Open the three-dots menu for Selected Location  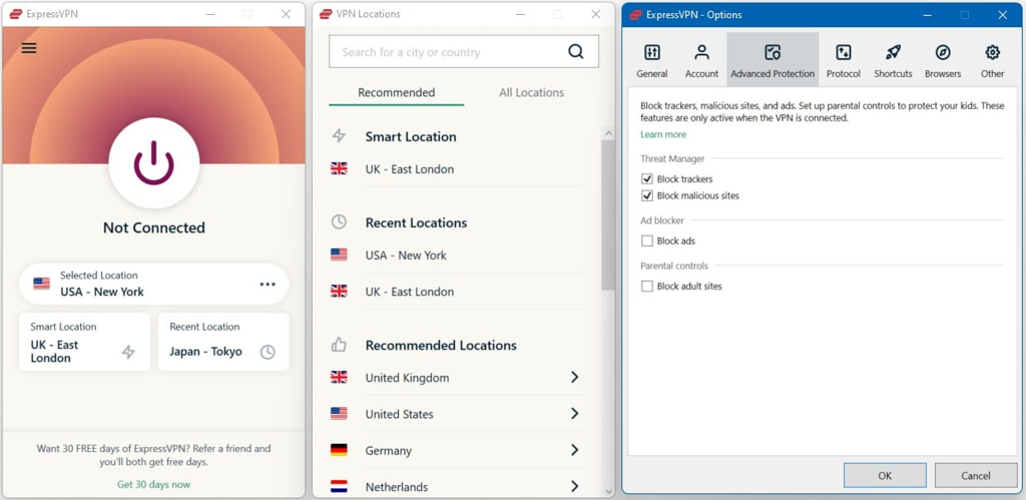[267, 284]
